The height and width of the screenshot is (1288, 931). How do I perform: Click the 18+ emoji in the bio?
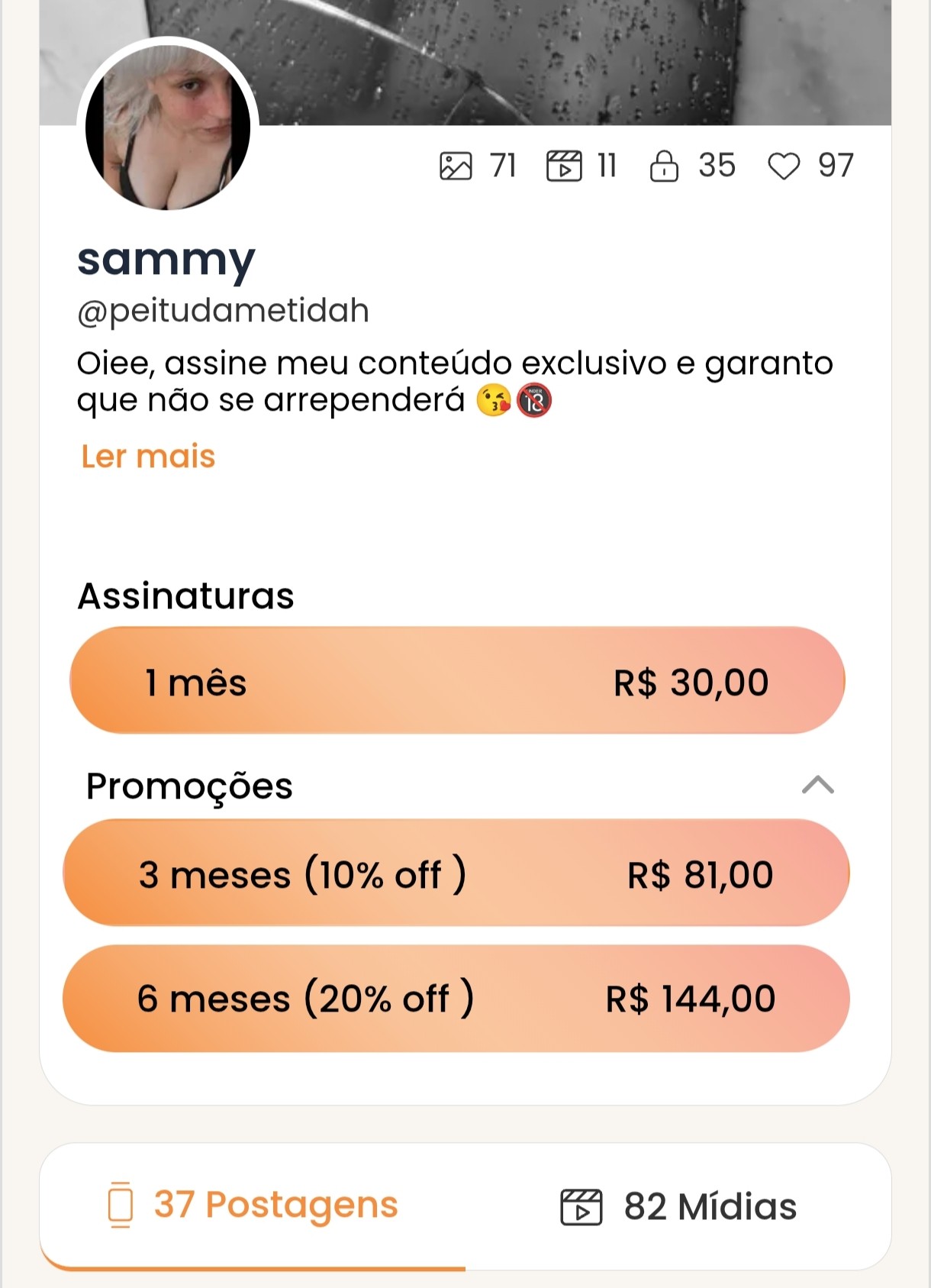coord(534,400)
